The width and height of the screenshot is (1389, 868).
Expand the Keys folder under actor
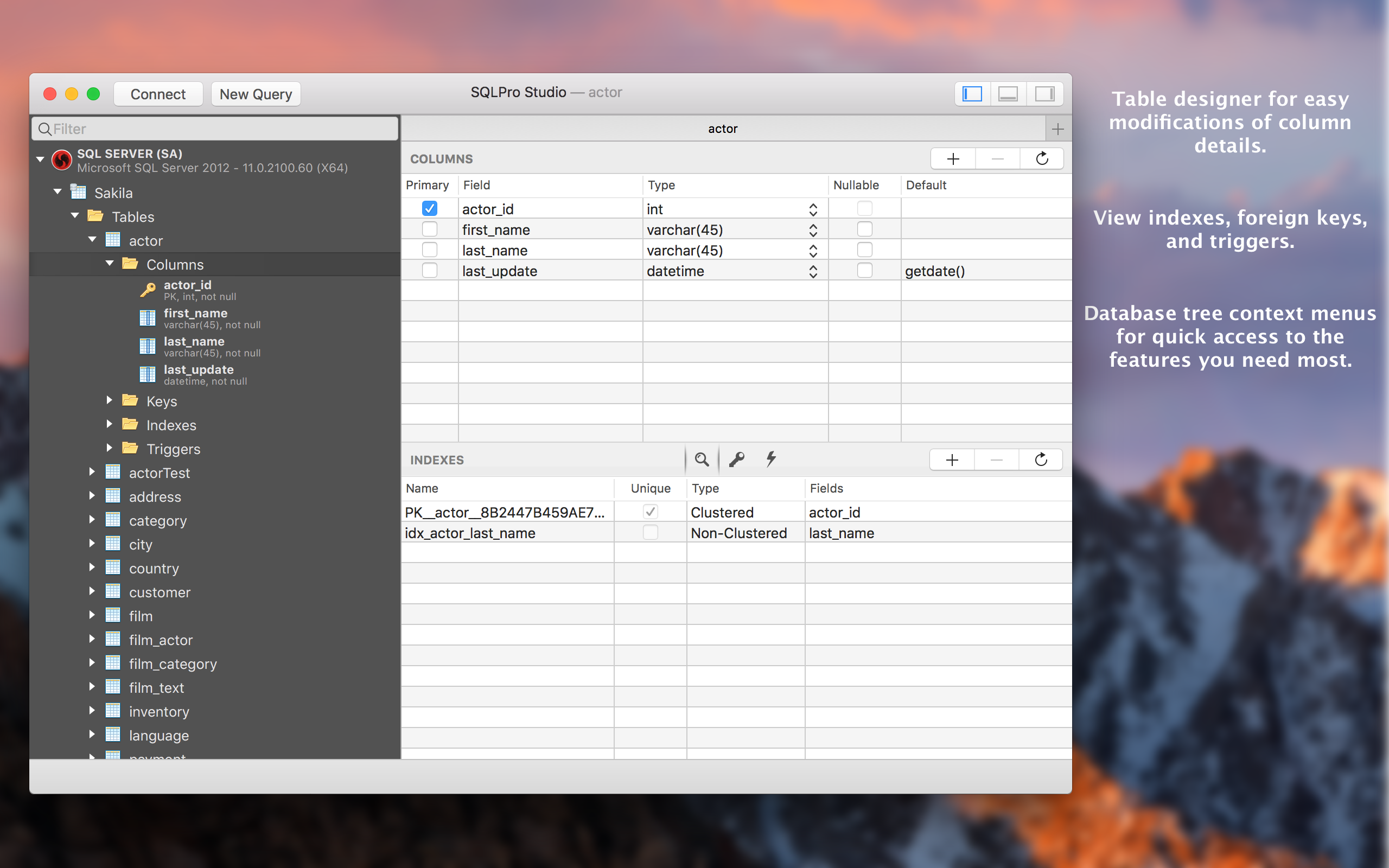click(x=109, y=401)
